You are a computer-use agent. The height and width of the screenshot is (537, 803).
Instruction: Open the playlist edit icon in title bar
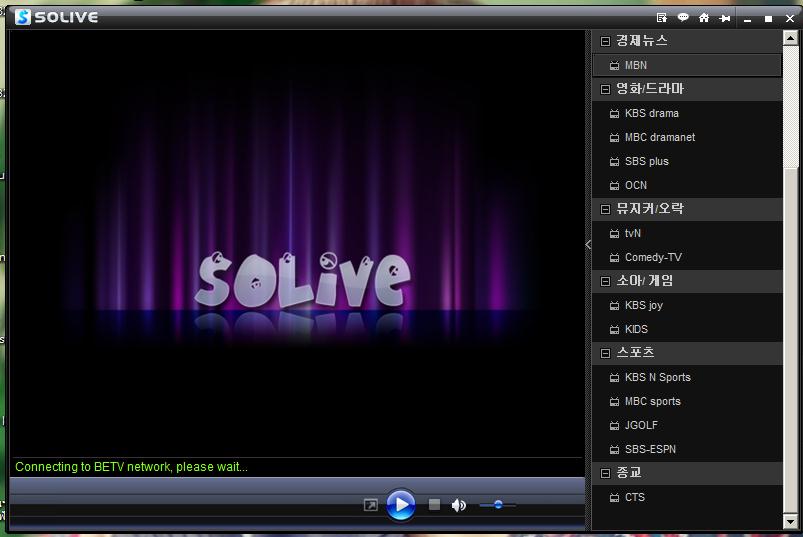[662, 18]
